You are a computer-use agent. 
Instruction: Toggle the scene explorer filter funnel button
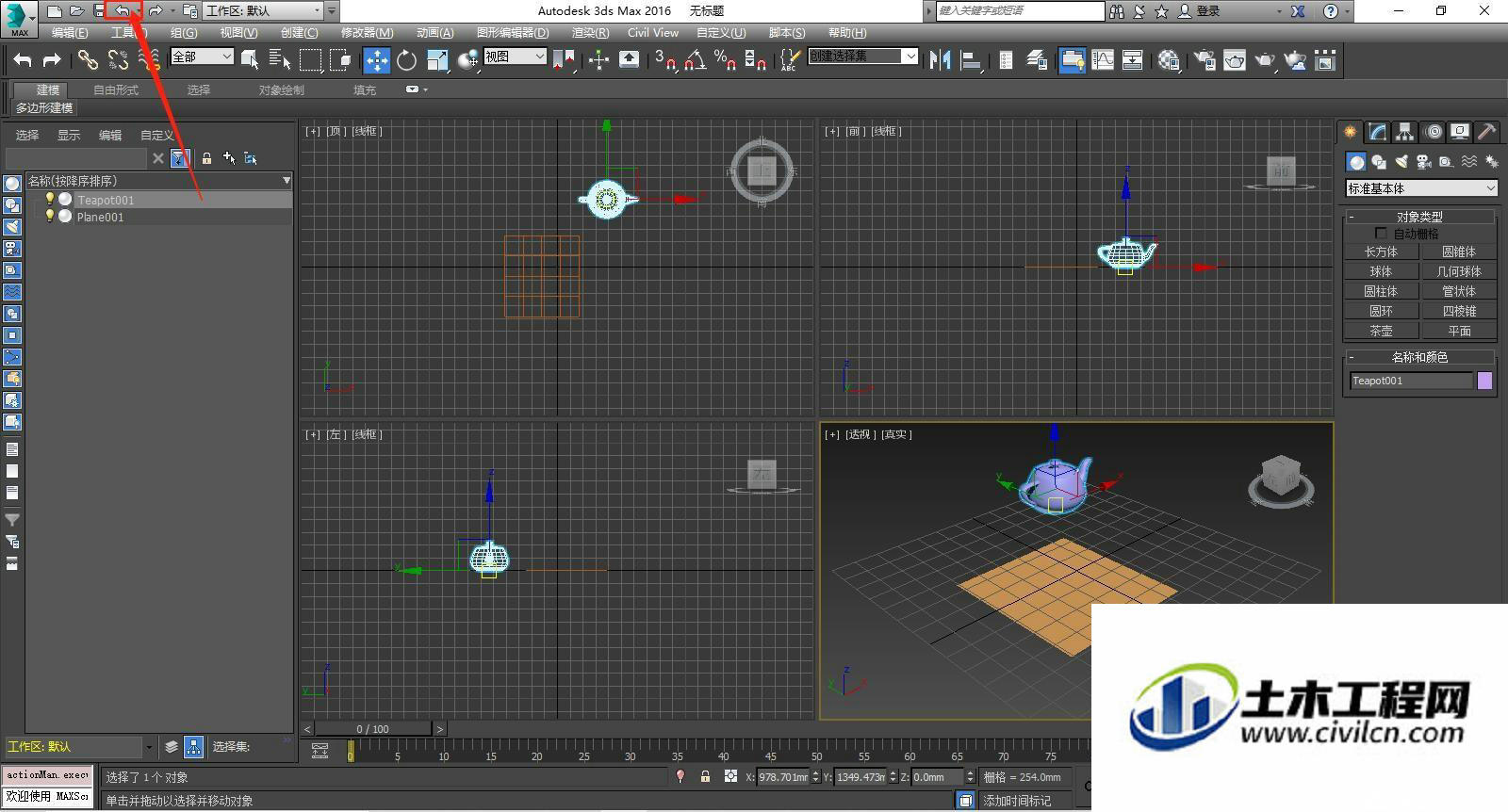tap(180, 158)
